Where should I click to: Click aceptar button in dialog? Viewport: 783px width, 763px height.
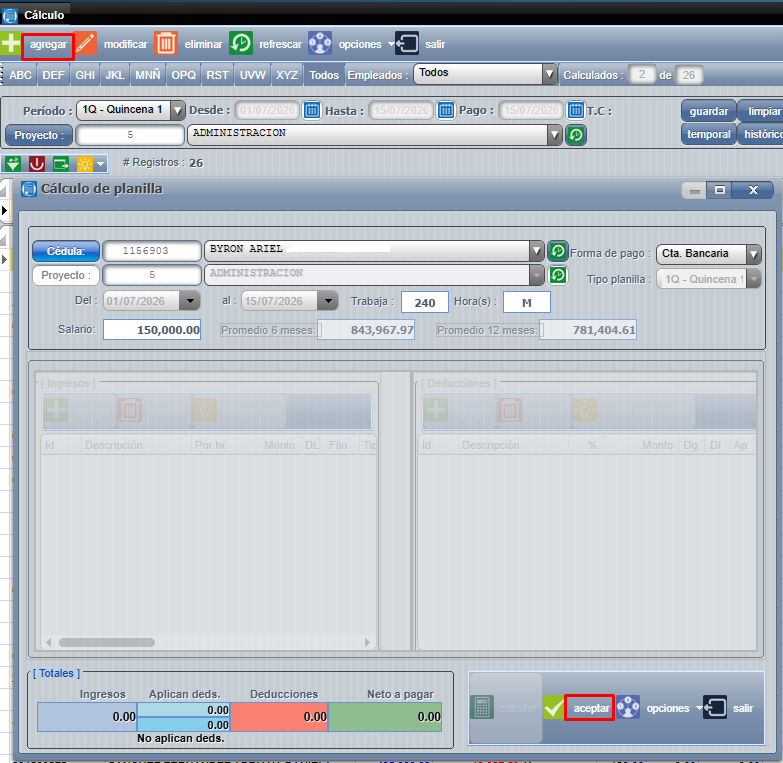pyautogui.click(x=589, y=708)
